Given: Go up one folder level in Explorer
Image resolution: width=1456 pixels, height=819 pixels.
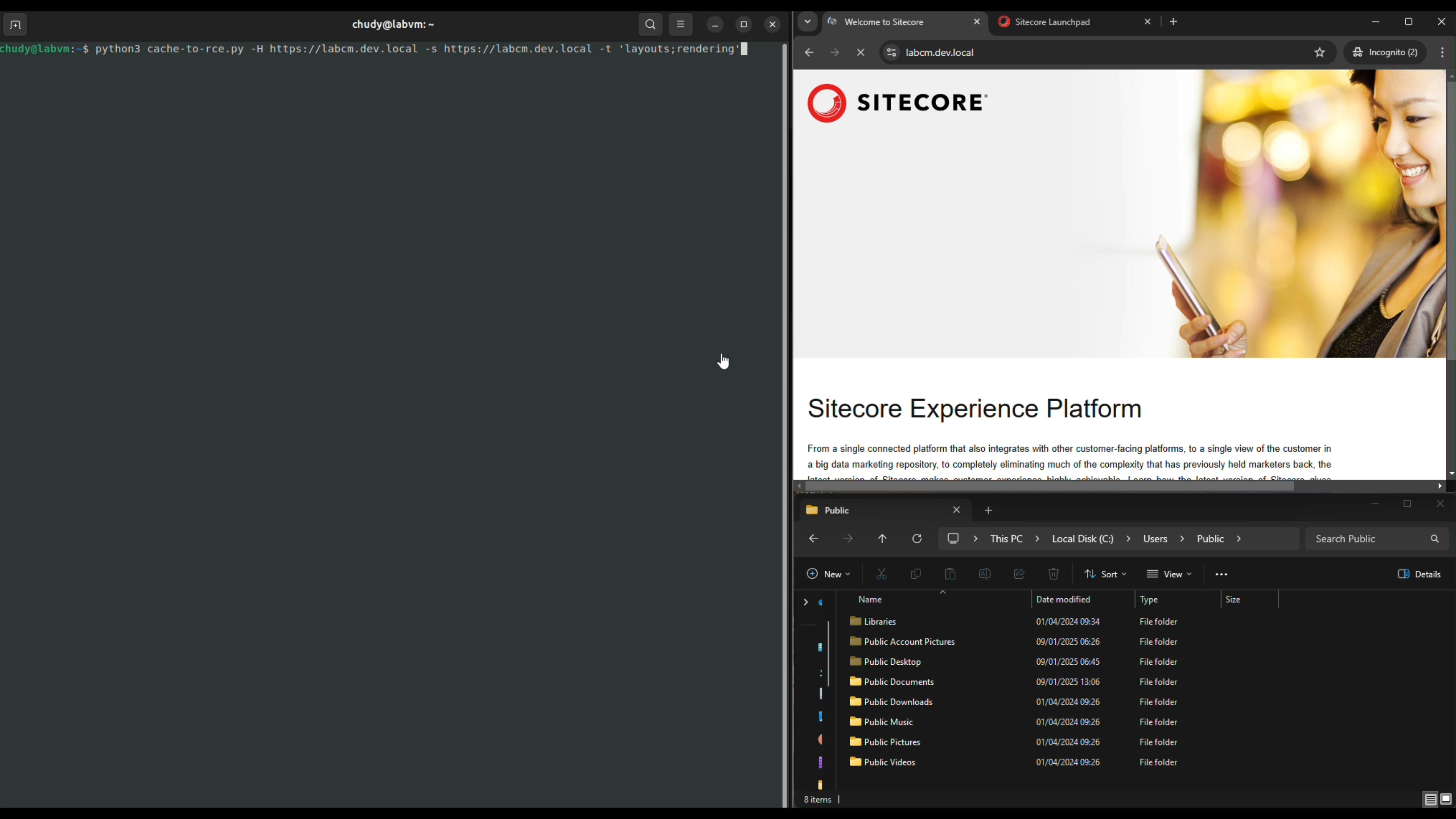Looking at the screenshot, I should pos(882,539).
